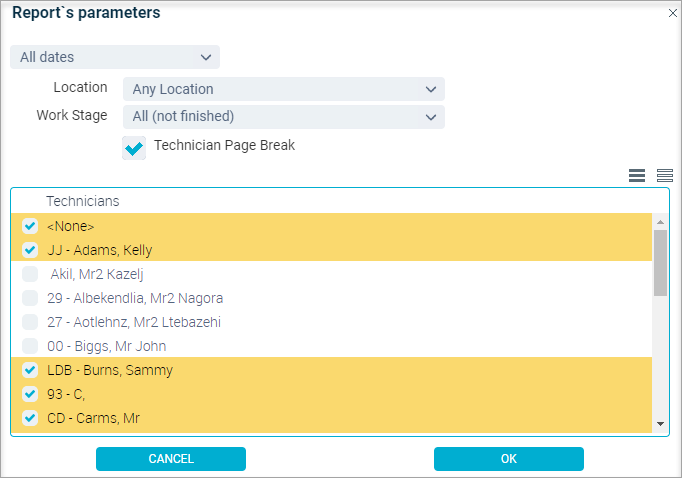The image size is (682, 478).
Task: Close the Report's parameters dialog
Action: tap(672, 13)
